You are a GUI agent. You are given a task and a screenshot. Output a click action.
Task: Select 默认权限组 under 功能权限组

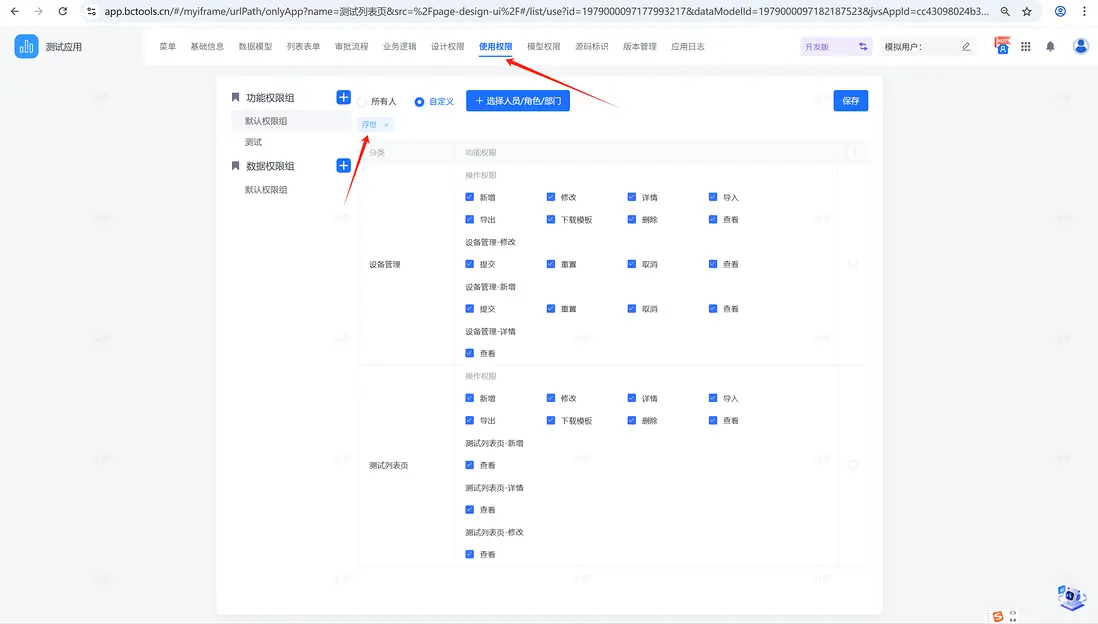(291, 121)
